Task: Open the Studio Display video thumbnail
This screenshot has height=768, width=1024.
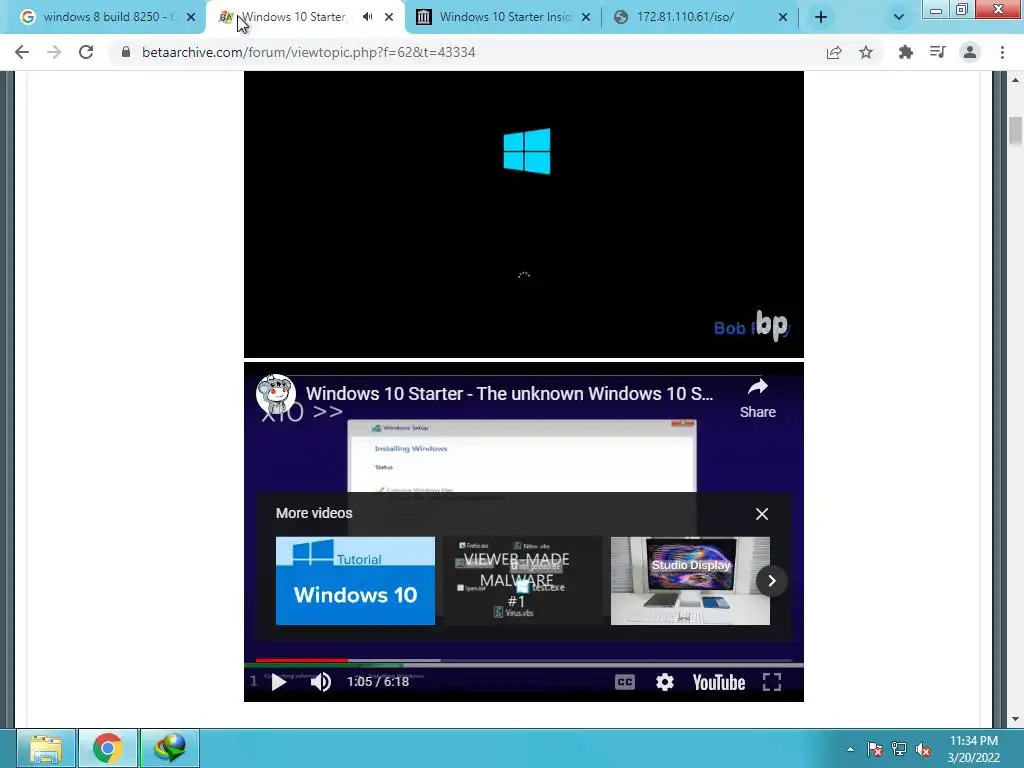Action: pos(690,581)
